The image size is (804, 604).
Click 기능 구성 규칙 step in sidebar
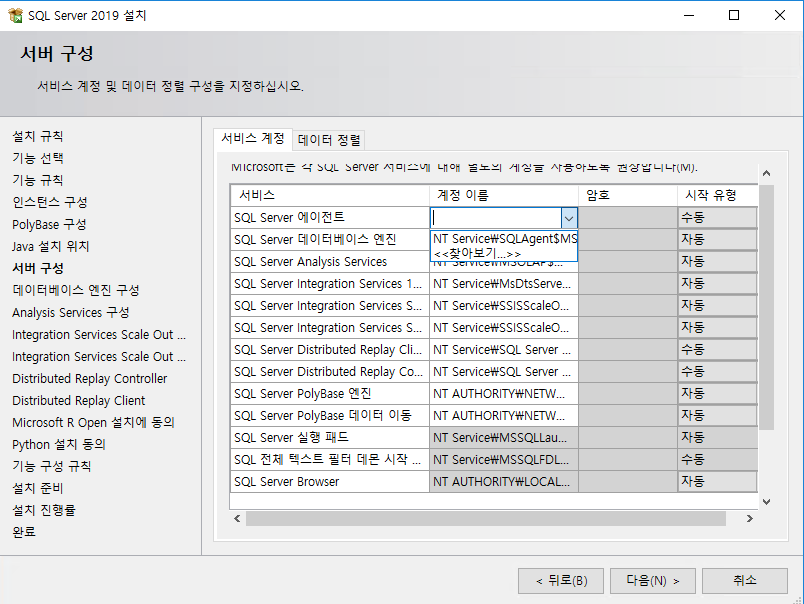(52, 466)
